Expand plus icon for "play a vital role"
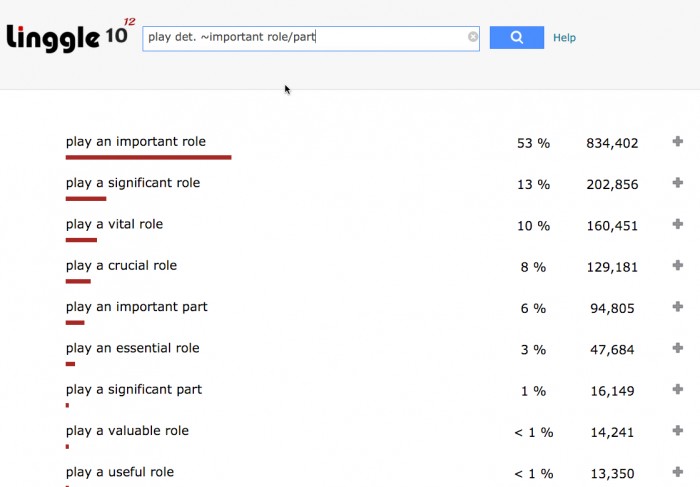The width and height of the screenshot is (700, 487). coord(678,225)
